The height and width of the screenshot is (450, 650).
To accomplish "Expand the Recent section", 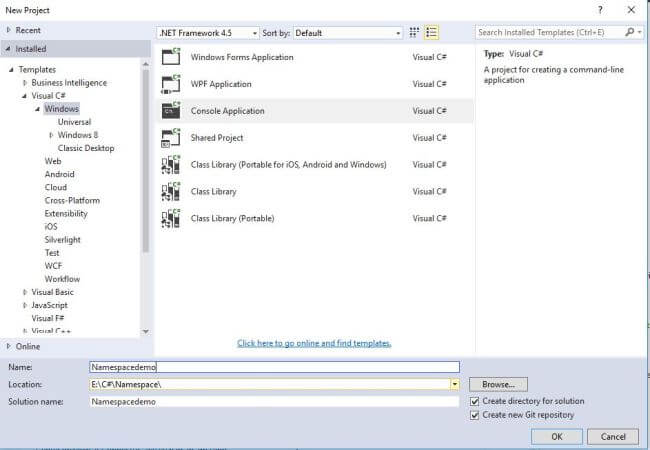I will point(8,30).
